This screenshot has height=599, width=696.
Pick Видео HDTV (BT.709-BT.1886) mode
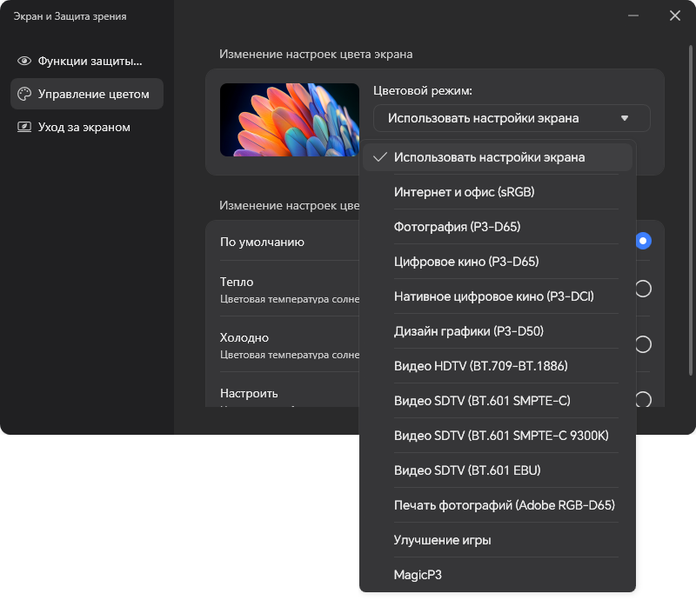[481, 366]
